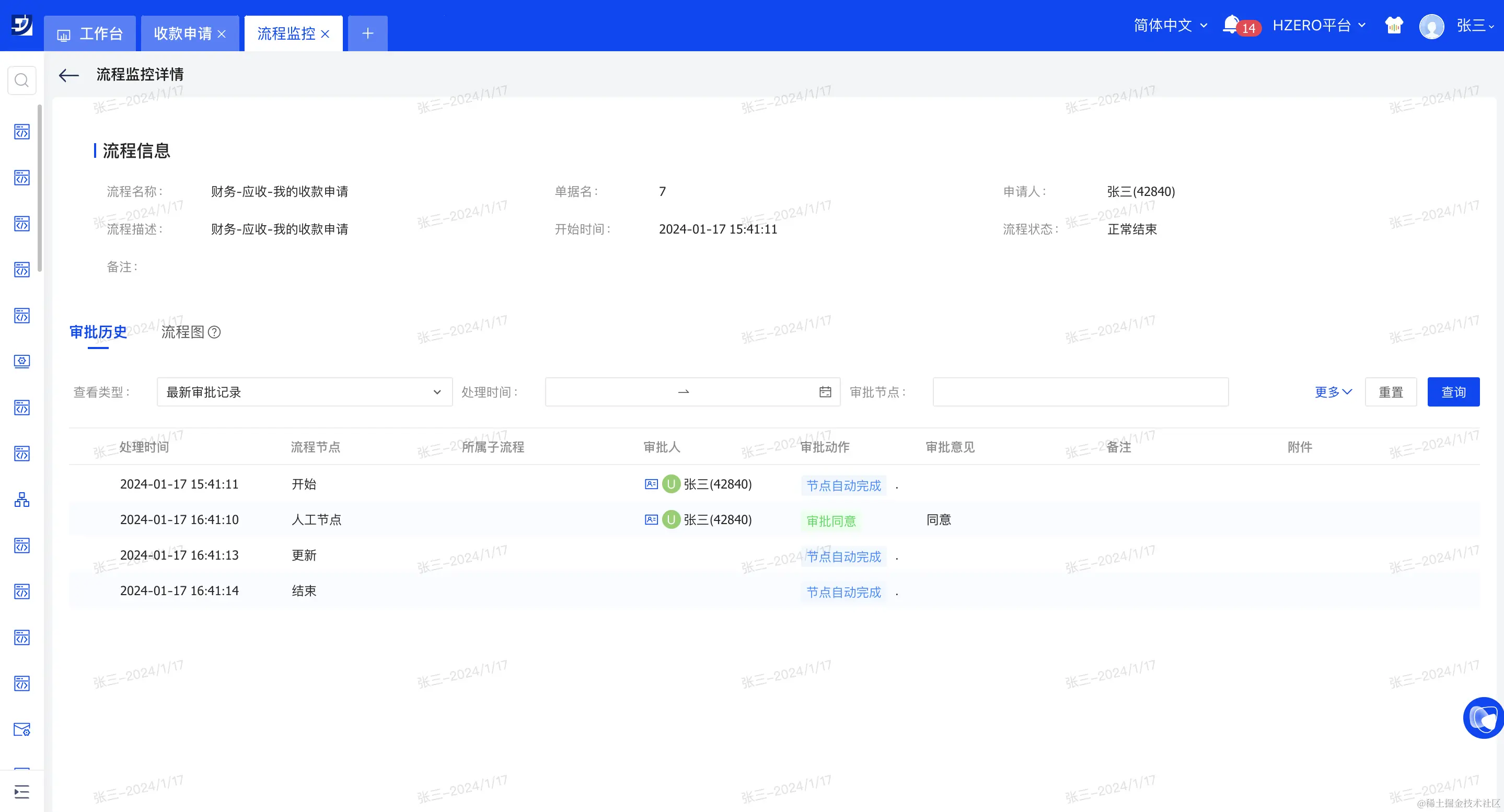Click the theme shirt icon in header
Viewport: 1504px width, 812px height.
pos(1394,25)
